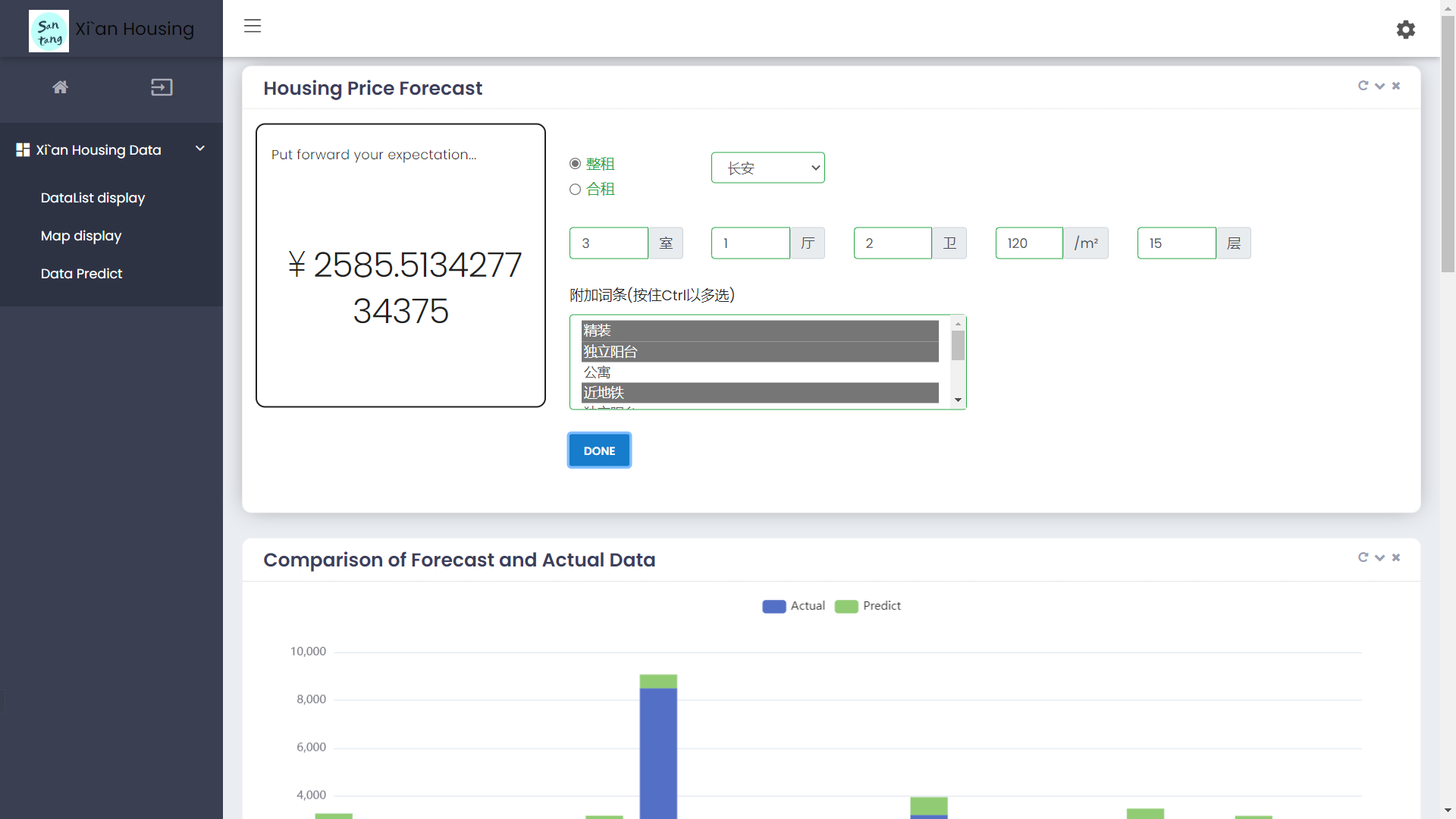Select the 合租 radio option
Screen dimensions: 1456x819
(x=575, y=190)
